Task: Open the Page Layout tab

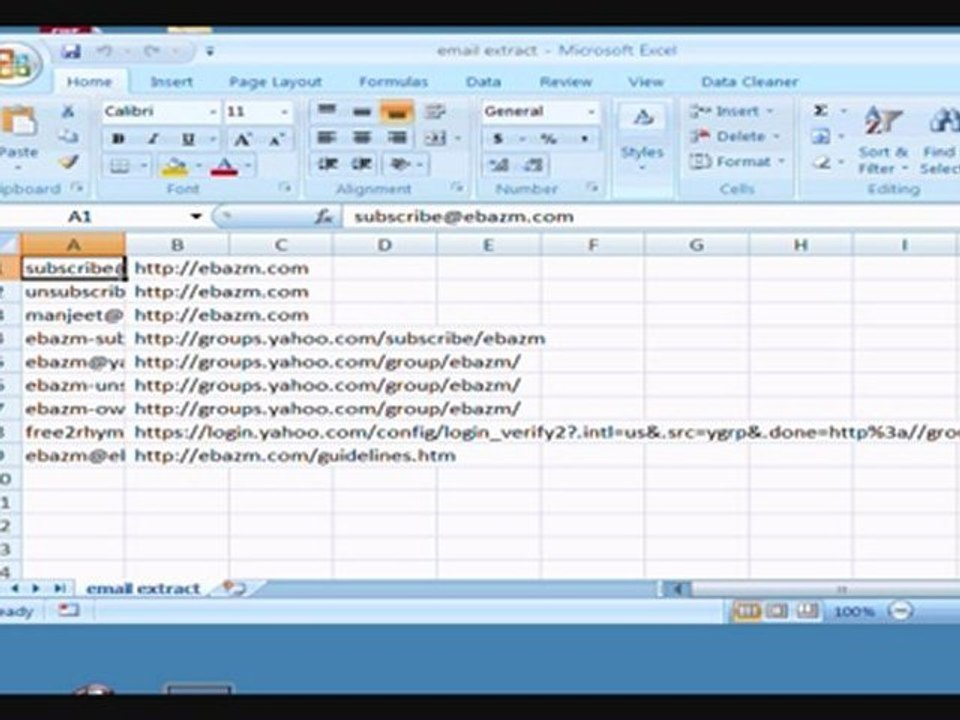Action: pyautogui.click(x=275, y=82)
